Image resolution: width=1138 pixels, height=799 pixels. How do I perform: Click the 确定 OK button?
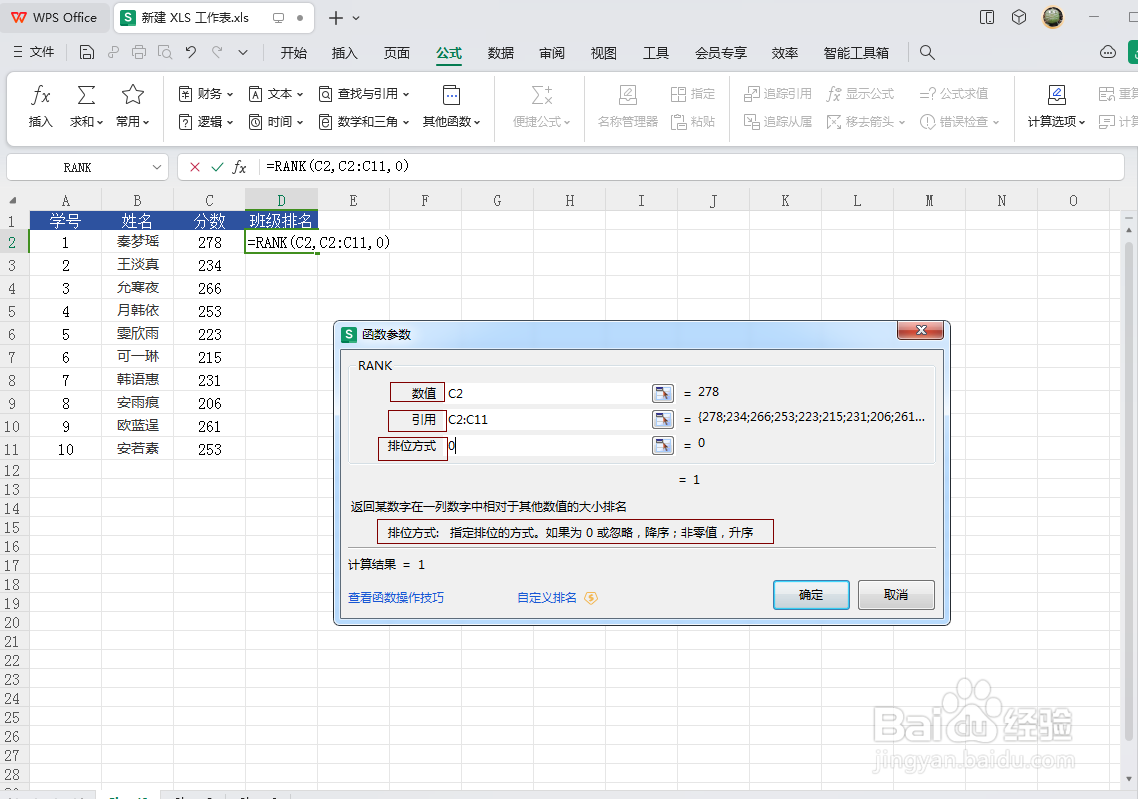point(811,595)
